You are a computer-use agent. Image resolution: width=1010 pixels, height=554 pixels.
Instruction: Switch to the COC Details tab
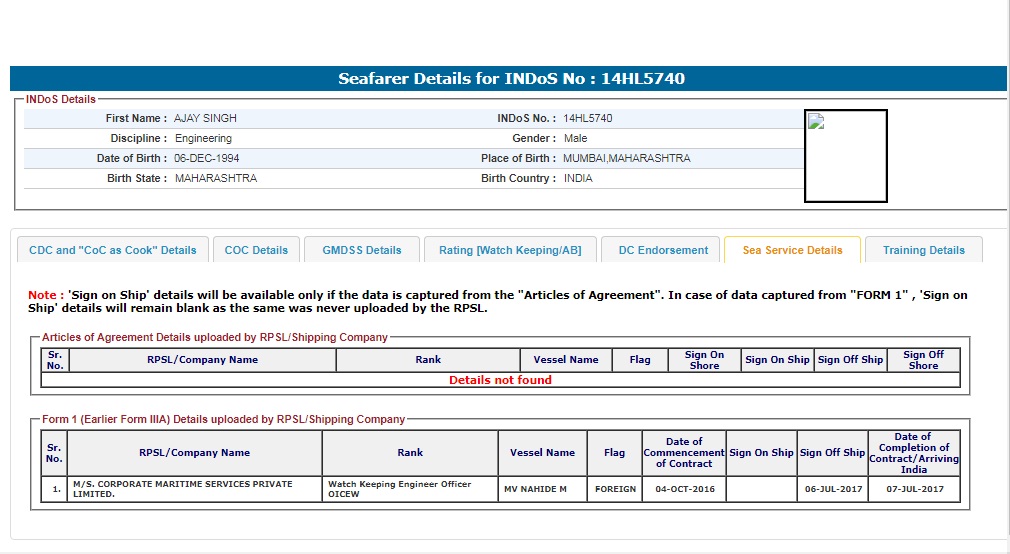click(256, 250)
